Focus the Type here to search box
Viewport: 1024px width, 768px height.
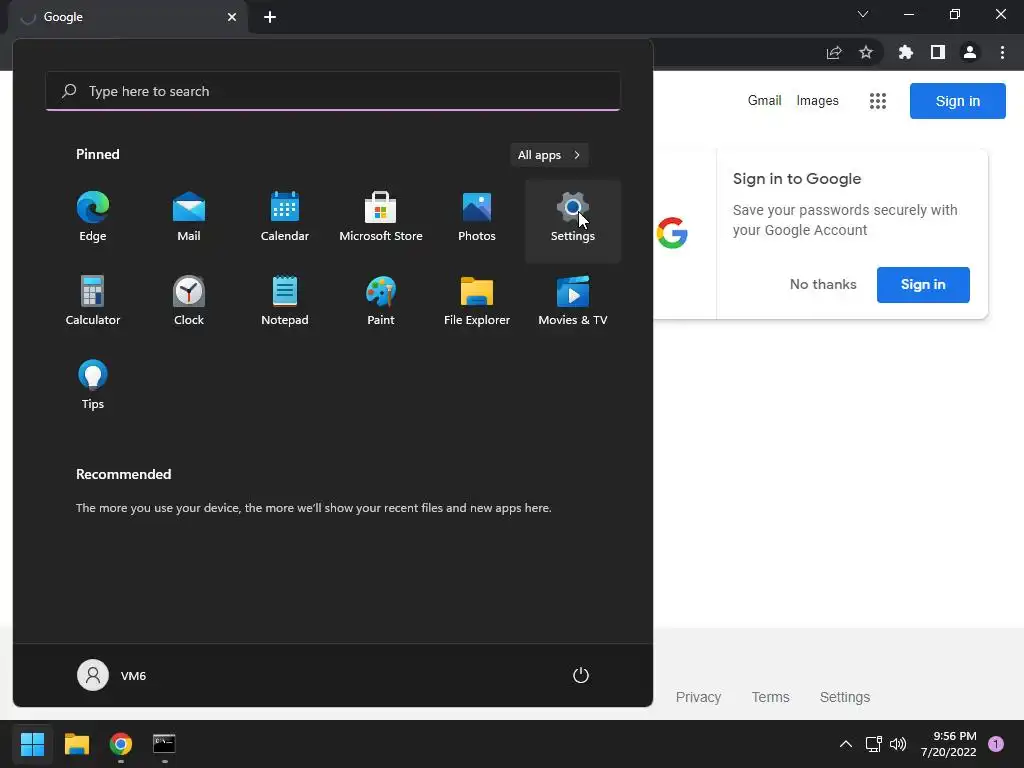click(x=333, y=91)
